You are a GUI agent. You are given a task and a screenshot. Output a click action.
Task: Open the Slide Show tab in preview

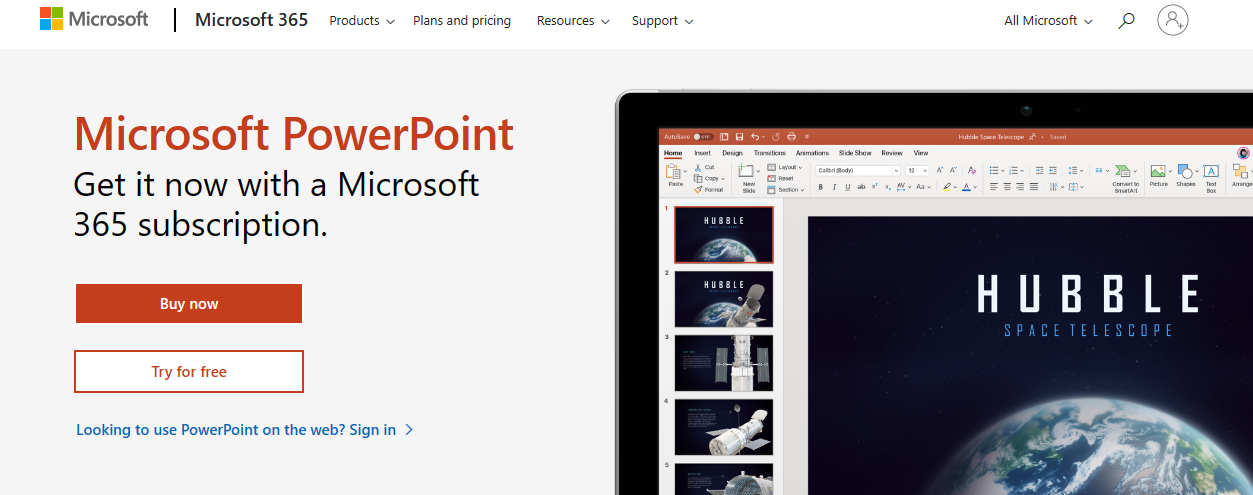[x=855, y=153]
